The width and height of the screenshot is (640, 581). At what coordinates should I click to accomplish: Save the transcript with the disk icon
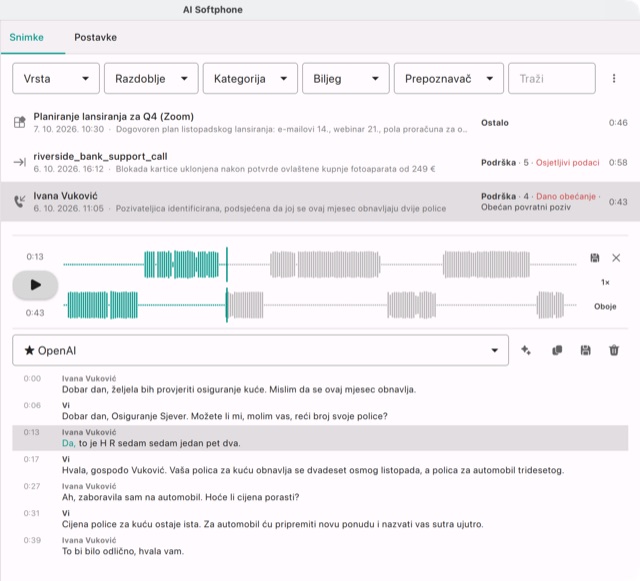point(585,350)
